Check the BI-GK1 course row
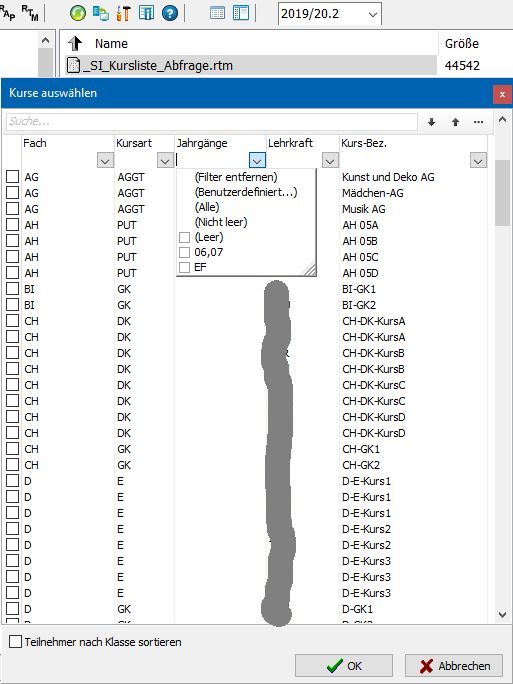Screen dimensions: 513x684 pos(12,289)
